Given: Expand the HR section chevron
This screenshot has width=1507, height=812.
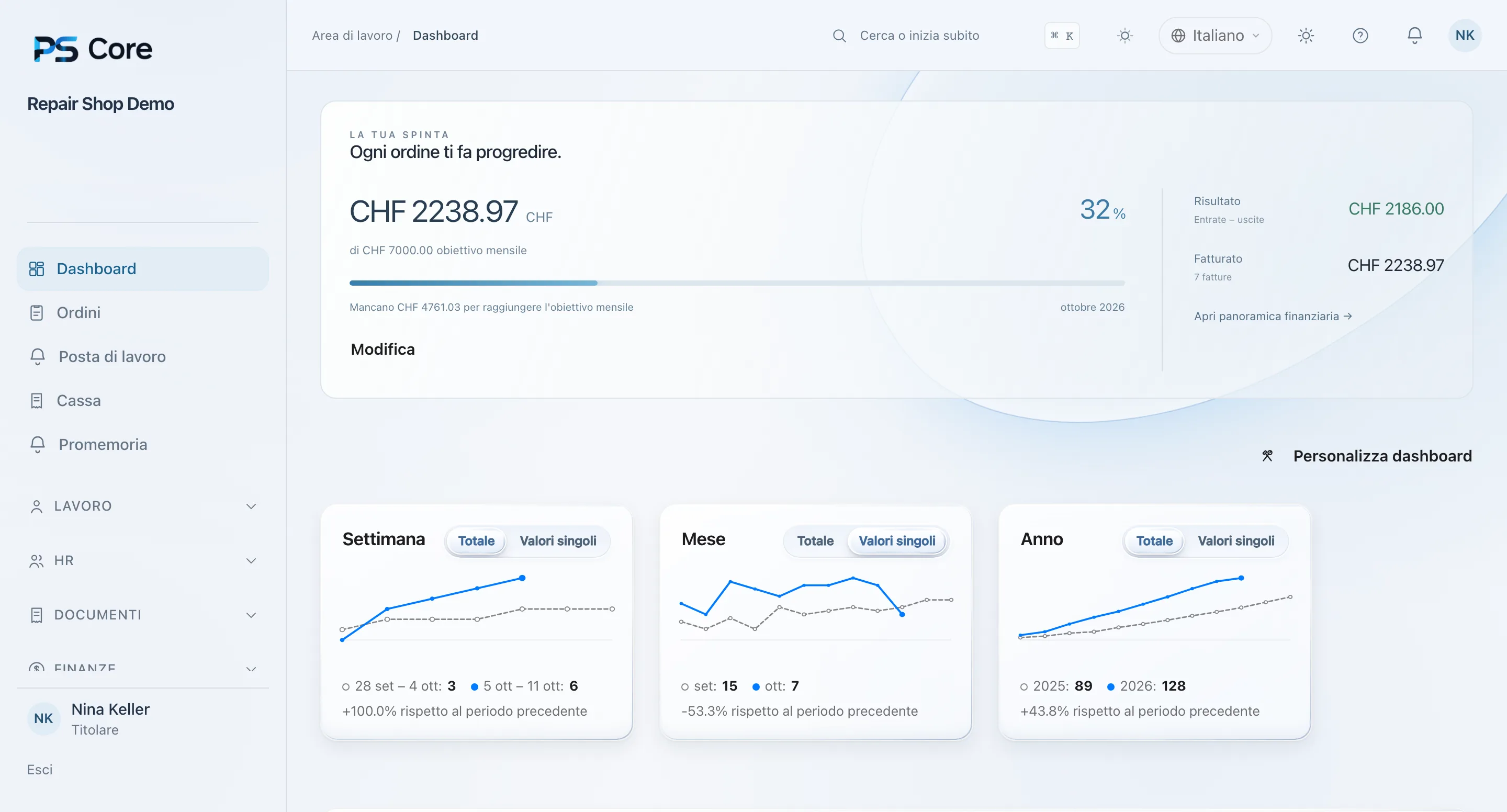Looking at the screenshot, I should [x=251, y=560].
